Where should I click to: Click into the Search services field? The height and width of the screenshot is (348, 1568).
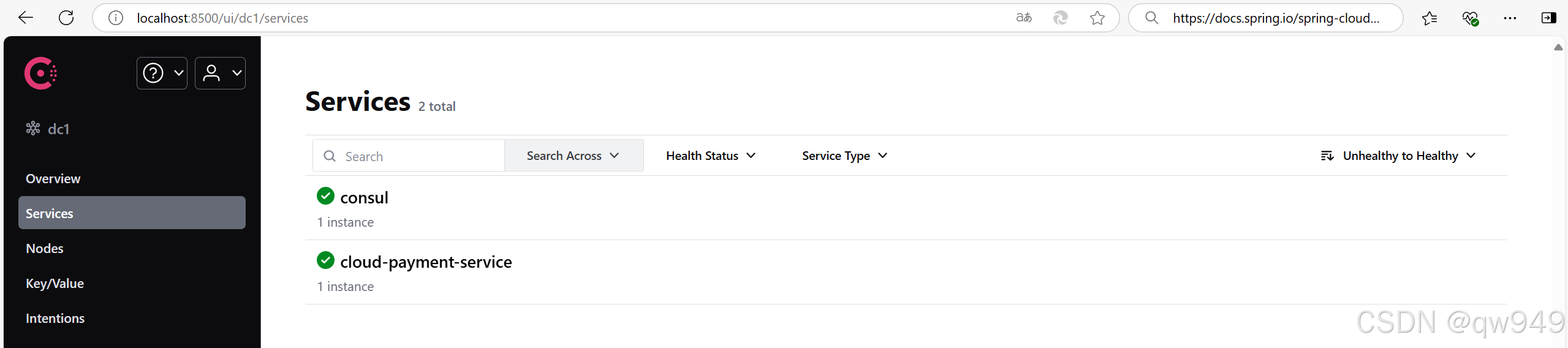pos(409,156)
